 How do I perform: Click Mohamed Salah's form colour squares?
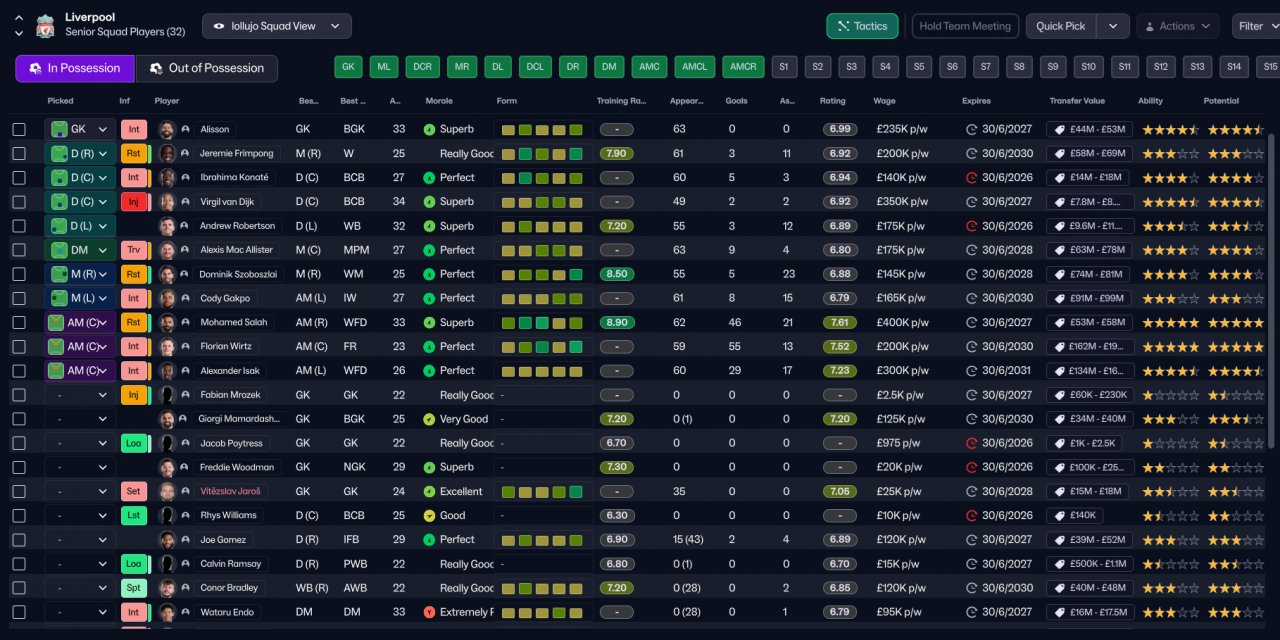[542, 322]
